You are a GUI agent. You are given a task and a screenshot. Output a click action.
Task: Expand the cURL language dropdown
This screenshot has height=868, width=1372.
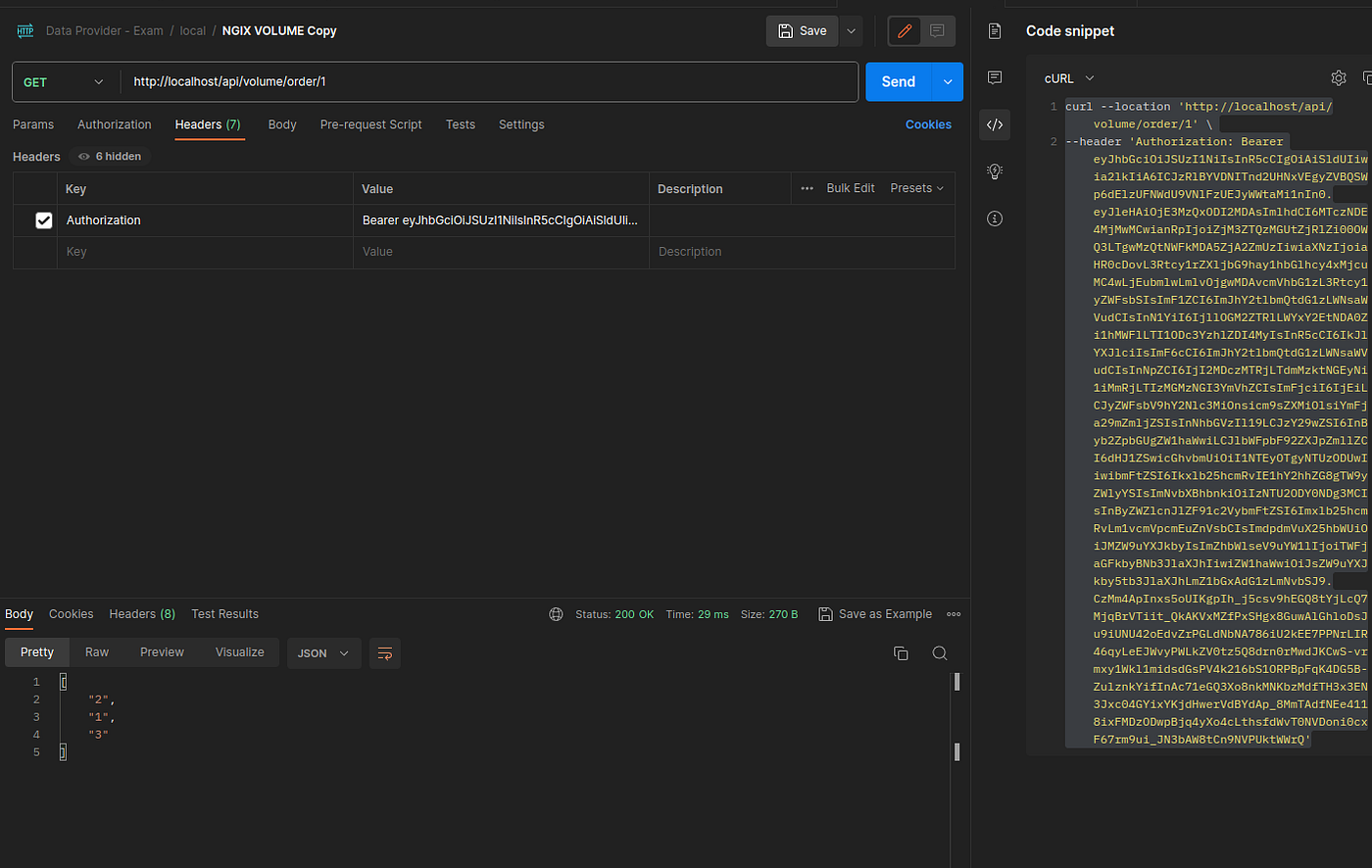click(x=1069, y=78)
